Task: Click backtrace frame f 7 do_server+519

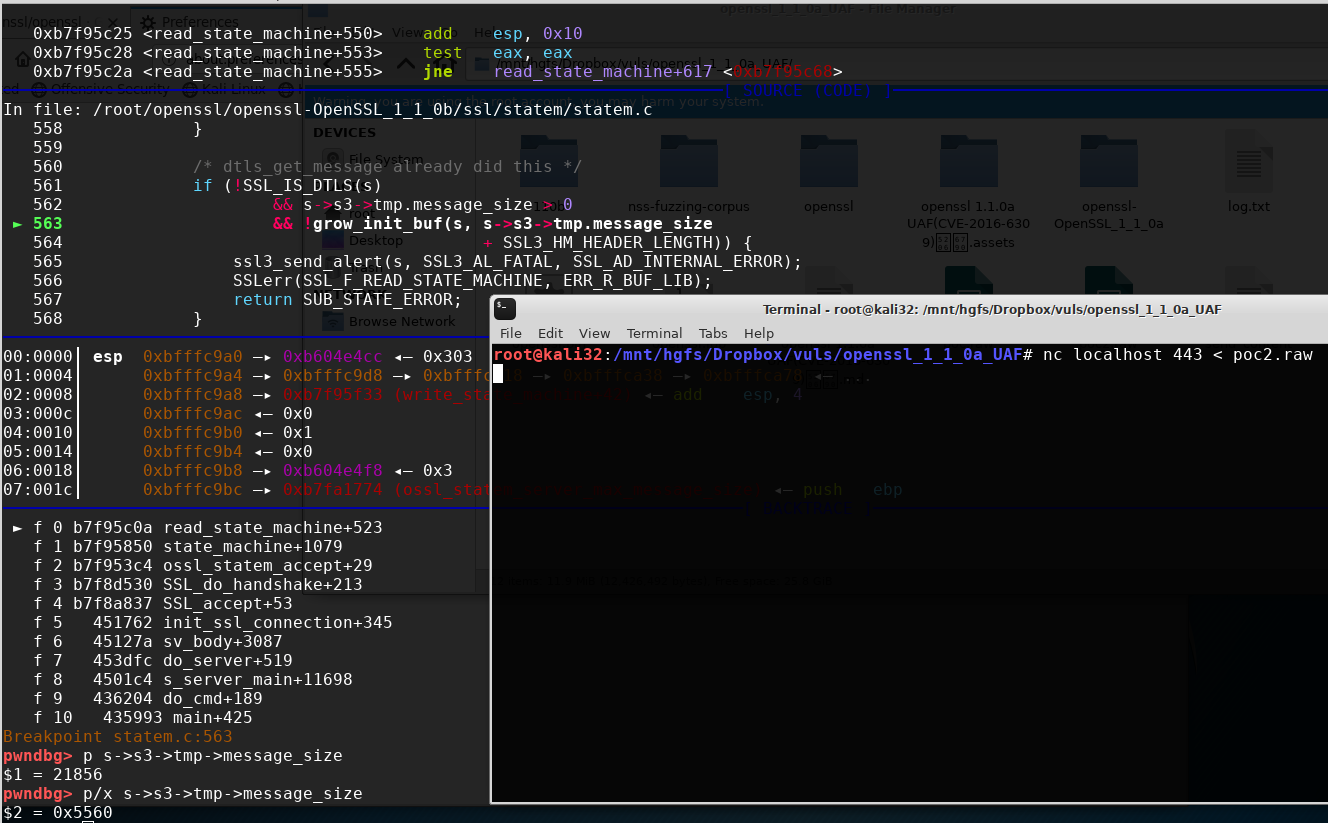Action: point(163,660)
